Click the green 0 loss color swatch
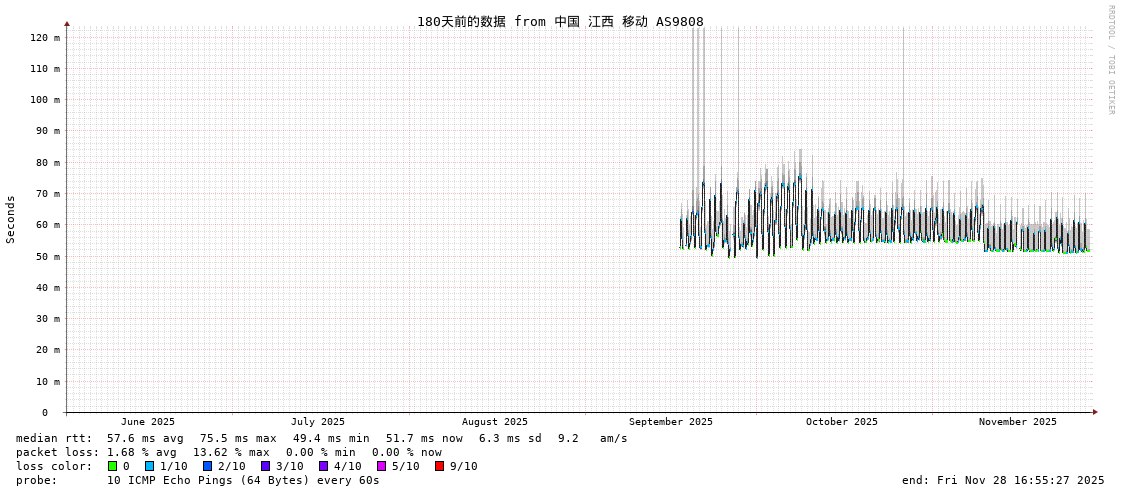This screenshot has height=494, width=1121. tap(113, 466)
